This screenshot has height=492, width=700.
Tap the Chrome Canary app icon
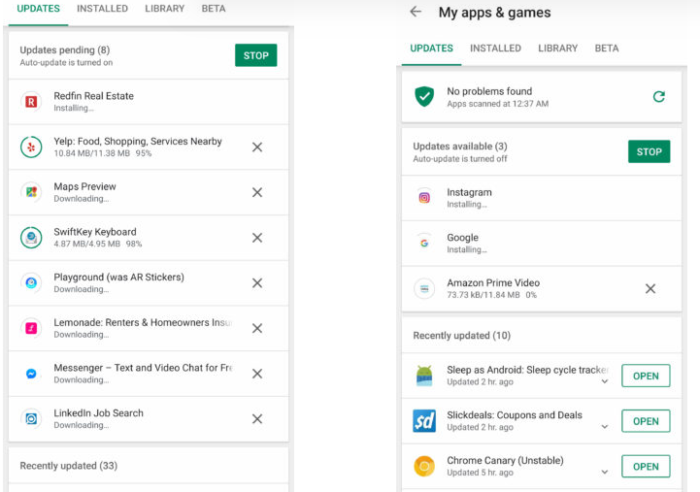click(424, 466)
